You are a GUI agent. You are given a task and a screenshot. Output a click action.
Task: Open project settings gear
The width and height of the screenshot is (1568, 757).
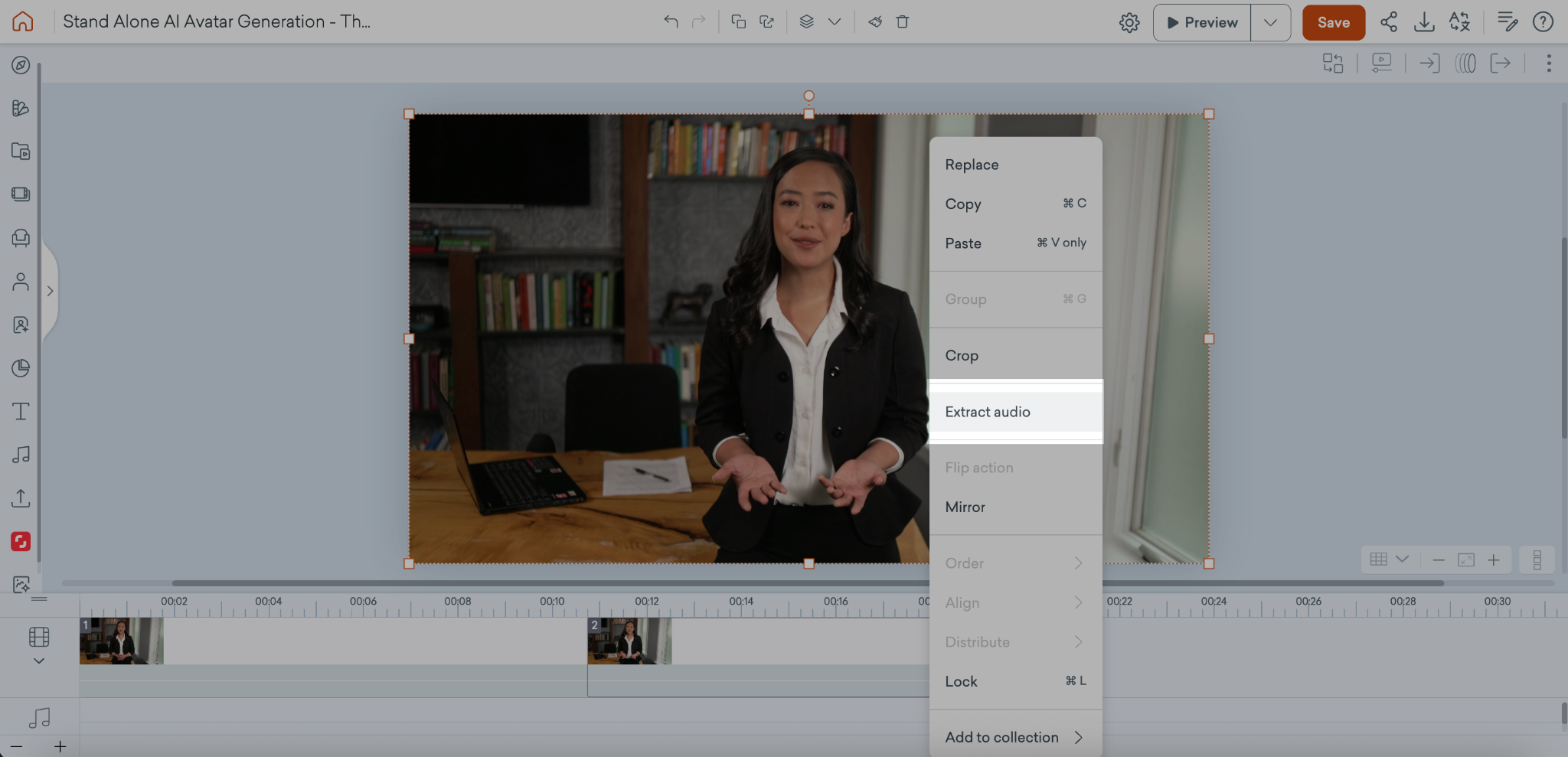click(1129, 23)
